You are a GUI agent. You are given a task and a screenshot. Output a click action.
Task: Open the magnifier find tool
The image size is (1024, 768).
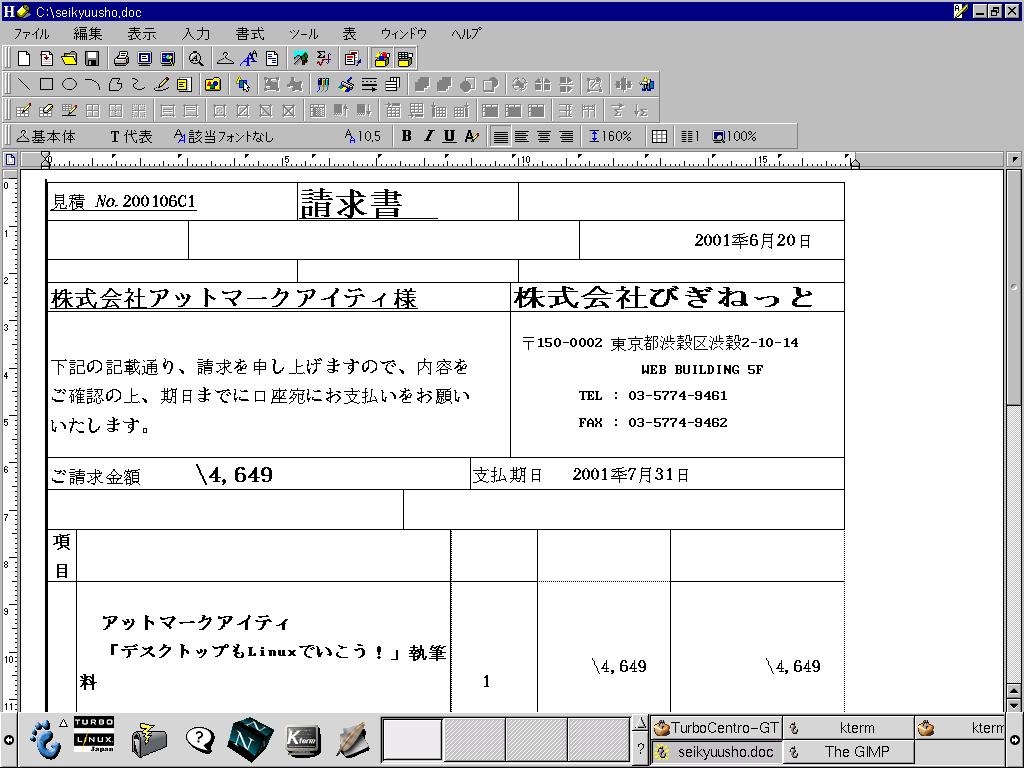(196, 59)
